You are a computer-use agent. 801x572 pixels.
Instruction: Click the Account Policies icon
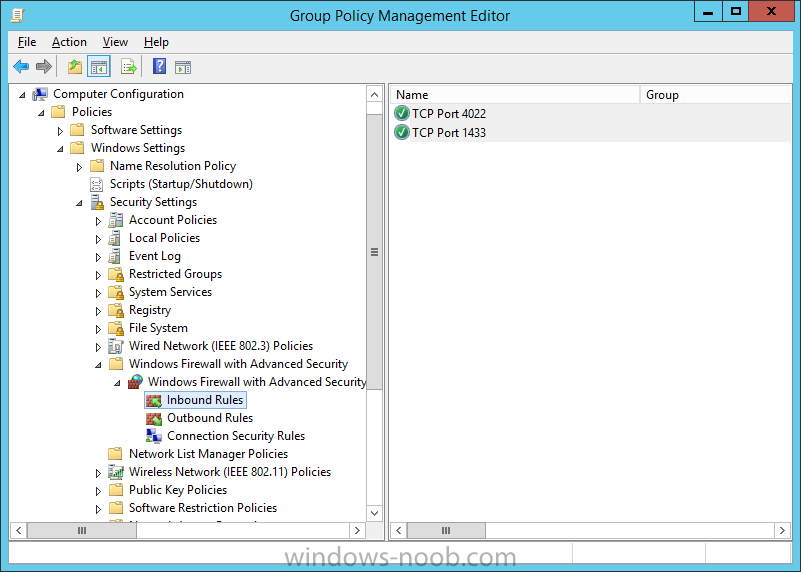click(115, 220)
